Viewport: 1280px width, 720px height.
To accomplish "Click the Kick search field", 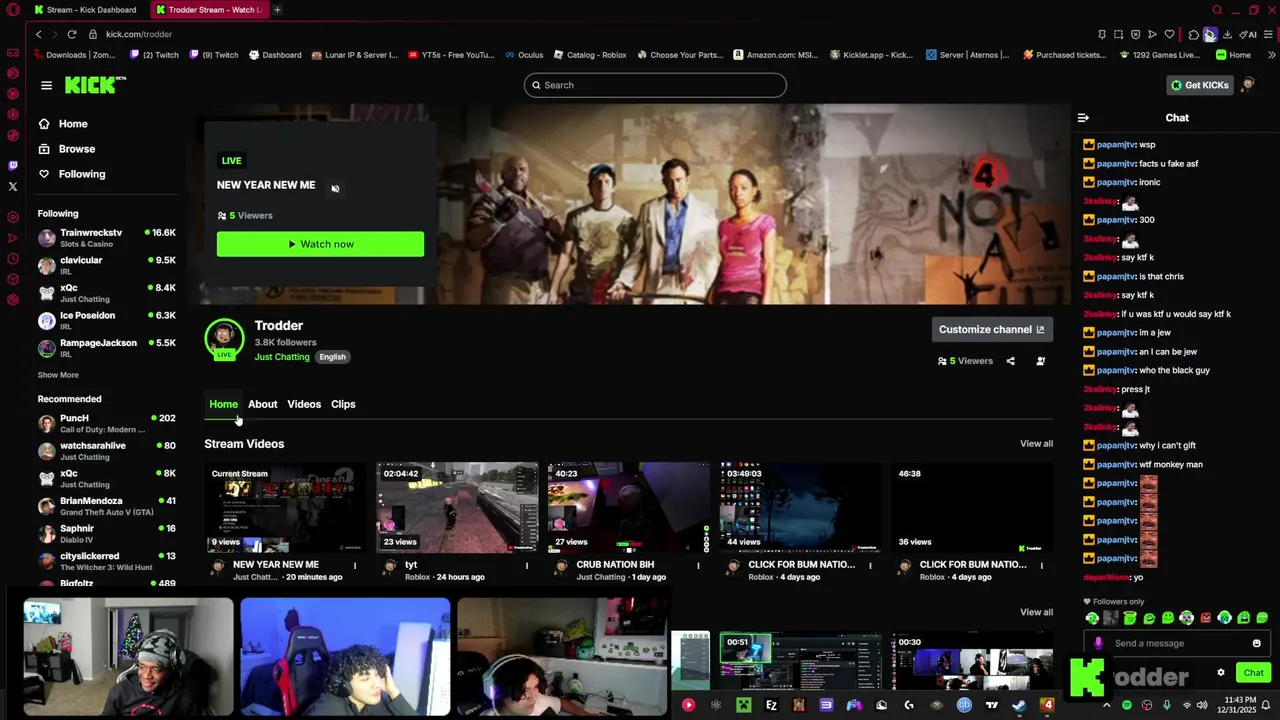I will coord(655,85).
